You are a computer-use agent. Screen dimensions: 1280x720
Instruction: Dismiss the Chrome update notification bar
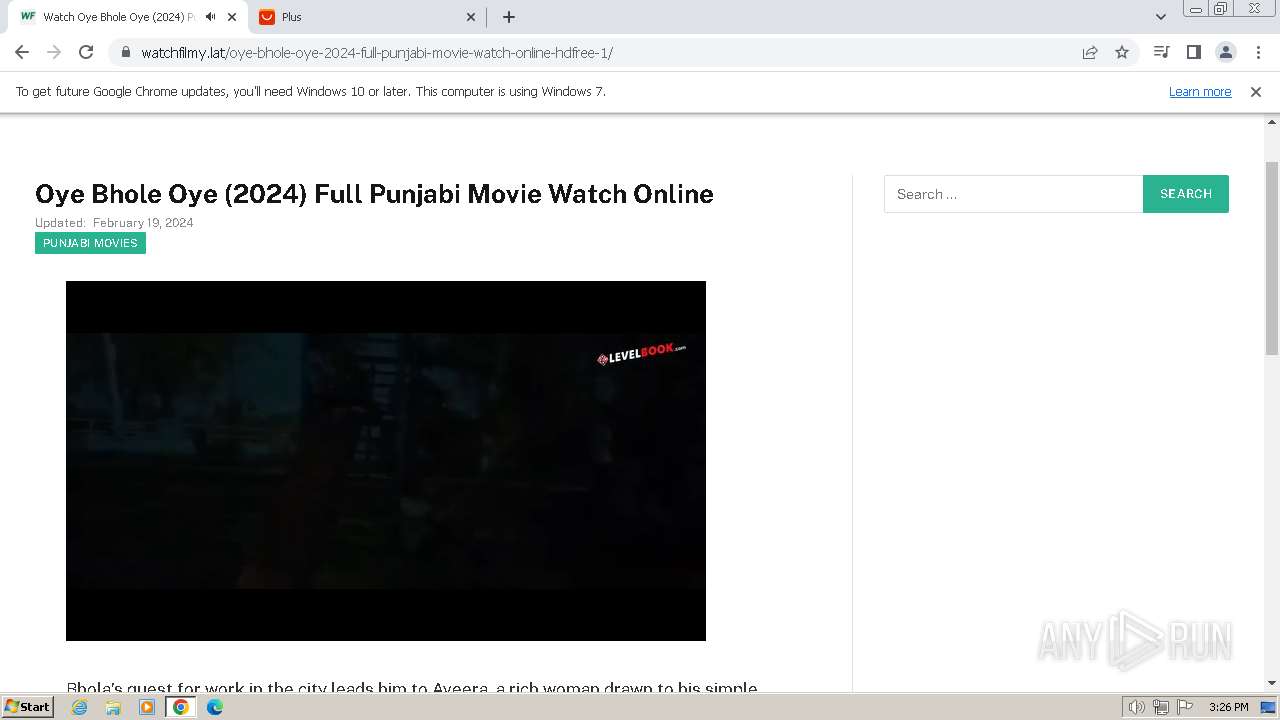click(1256, 92)
